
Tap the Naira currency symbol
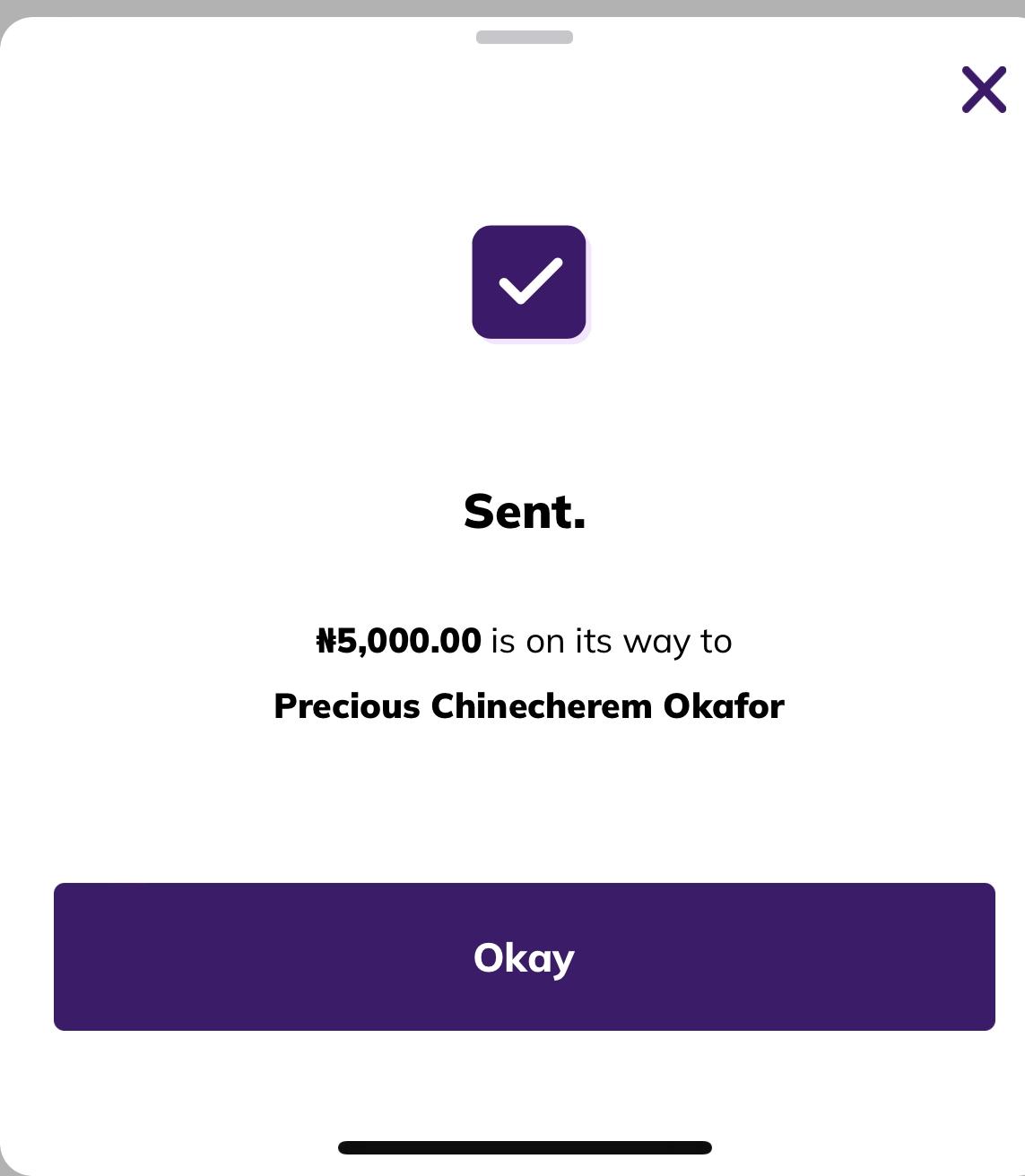[326, 642]
